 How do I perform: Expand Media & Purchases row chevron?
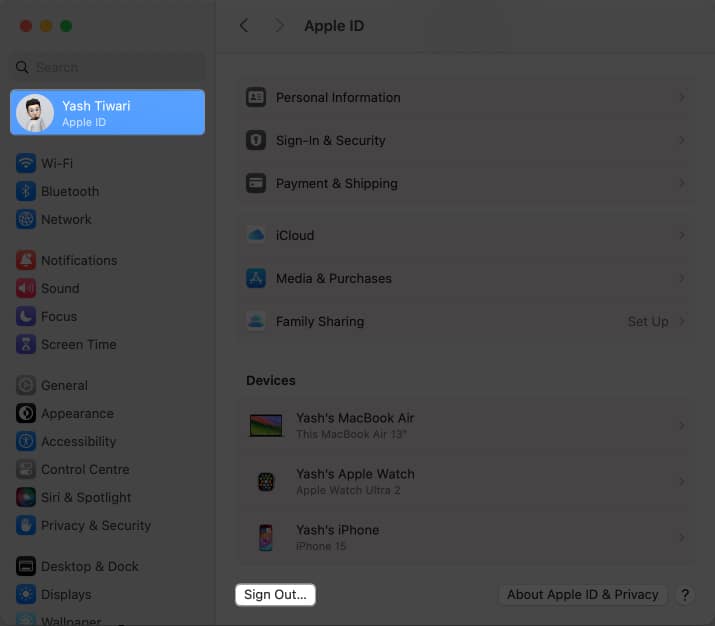(x=682, y=278)
